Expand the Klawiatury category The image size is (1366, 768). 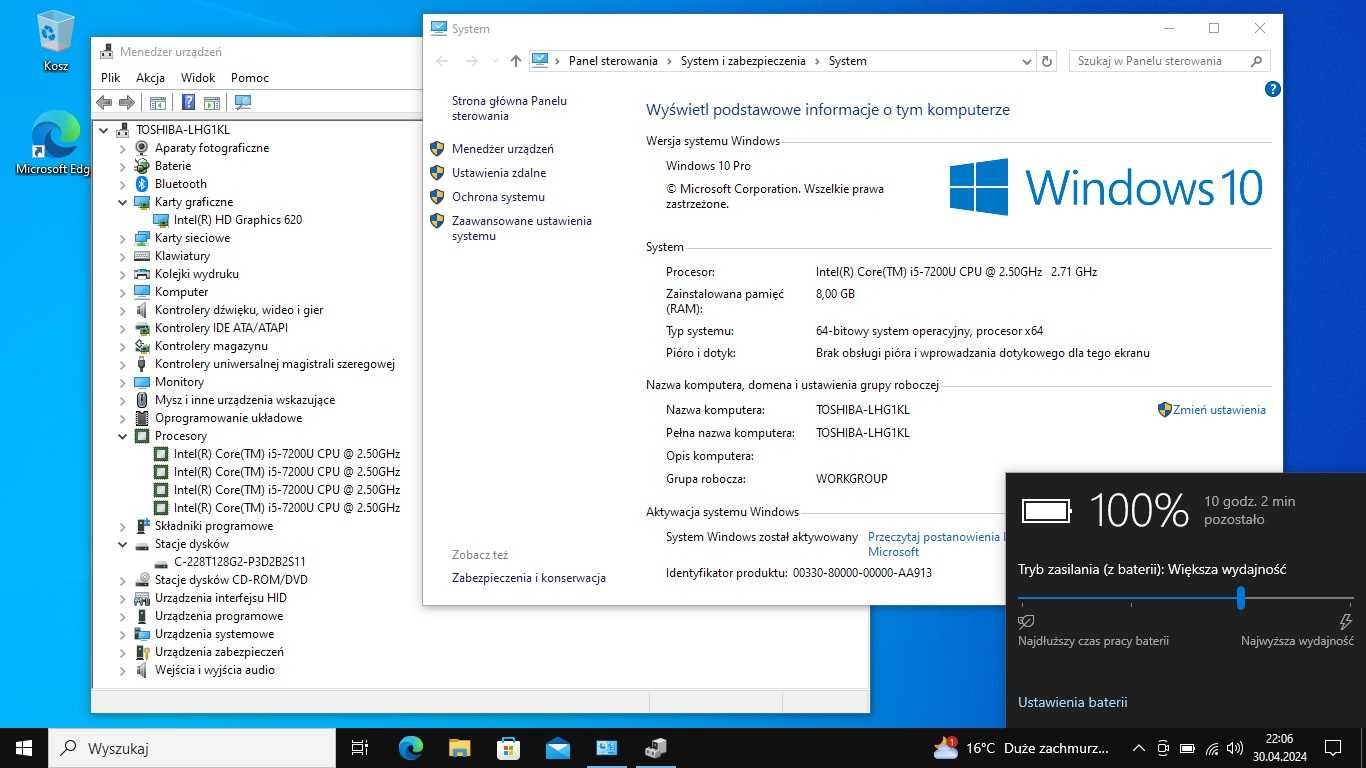(x=123, y=256)
